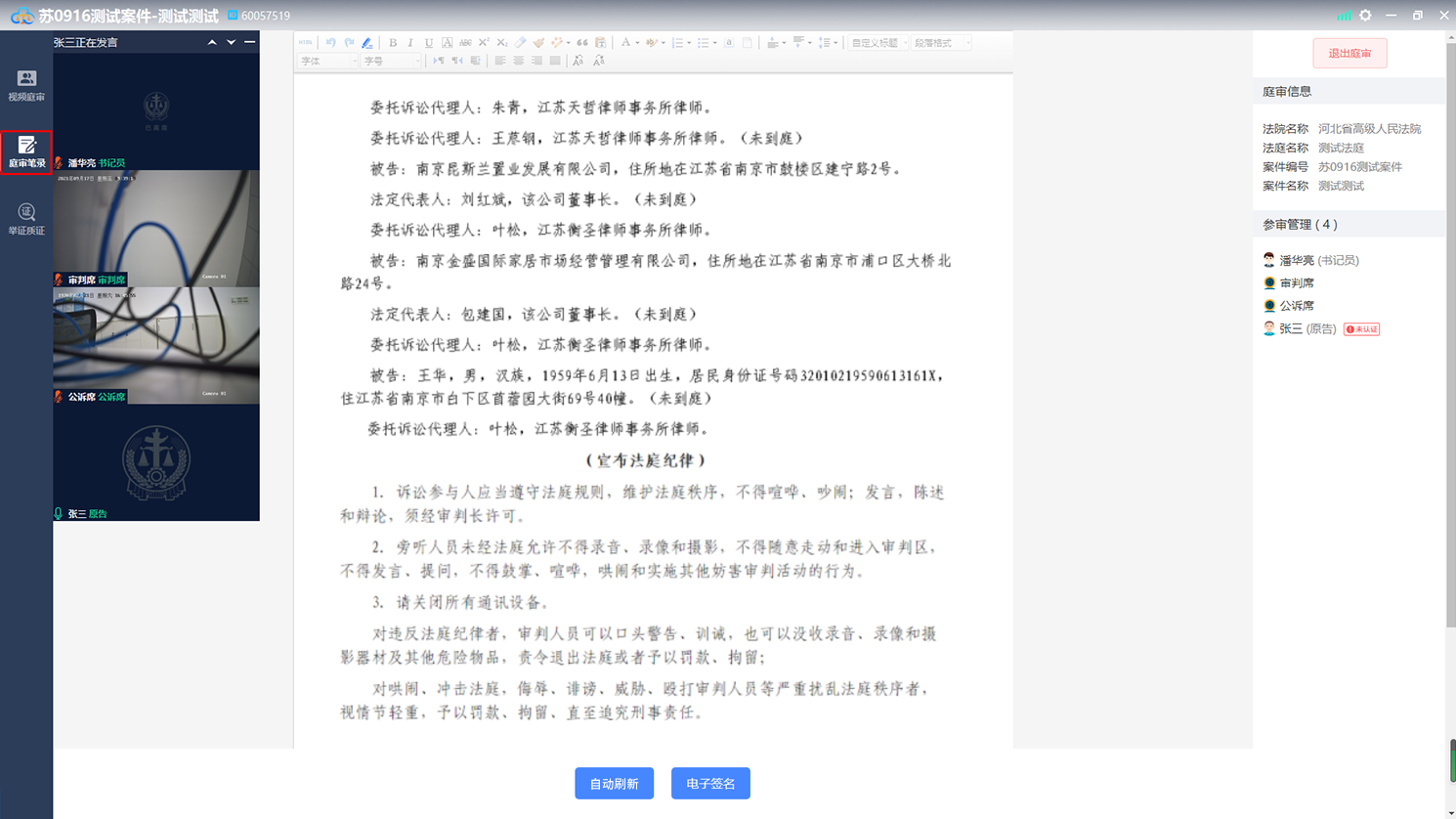Viewport: 1456px width, 819px height.
Task: Apply italic formatting in editor toolbar
Action: [410, 43]
